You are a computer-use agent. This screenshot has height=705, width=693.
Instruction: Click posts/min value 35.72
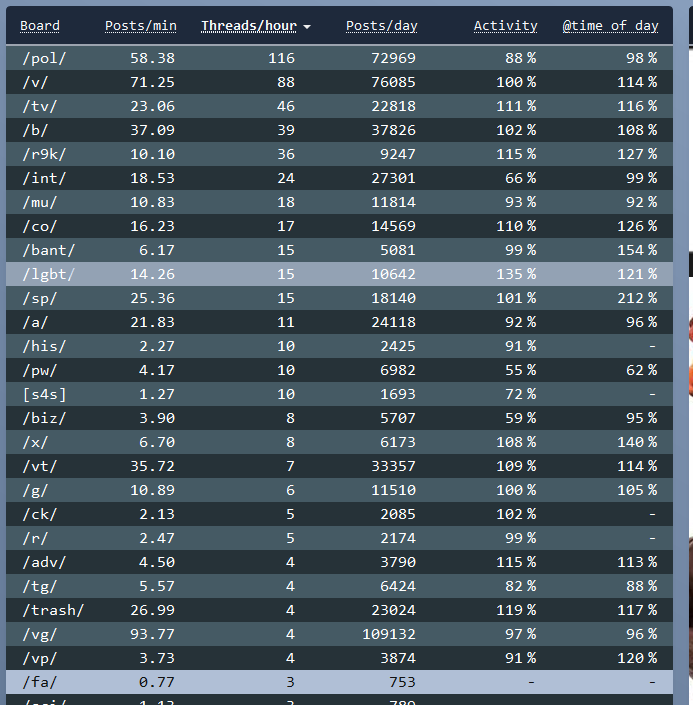click(x=152, y=466)
